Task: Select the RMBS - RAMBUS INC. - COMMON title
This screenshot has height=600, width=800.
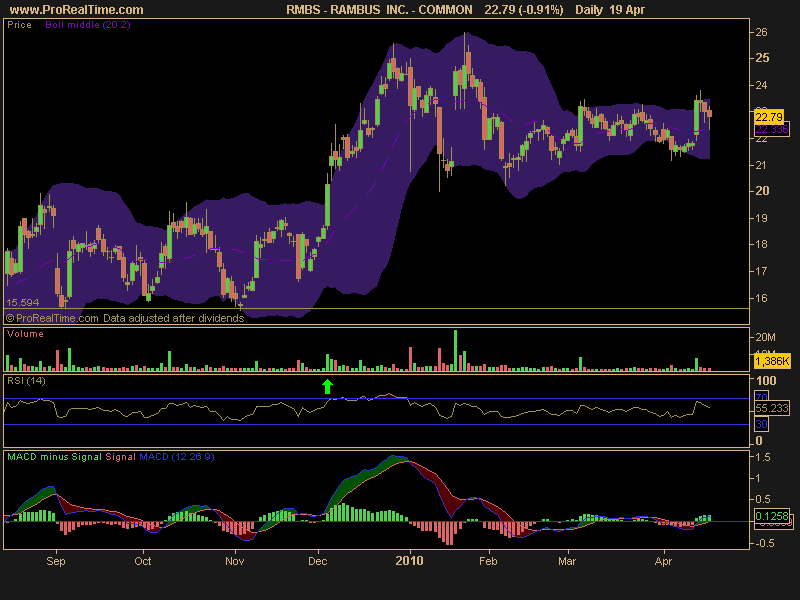Action: click(x=379, y=10)
